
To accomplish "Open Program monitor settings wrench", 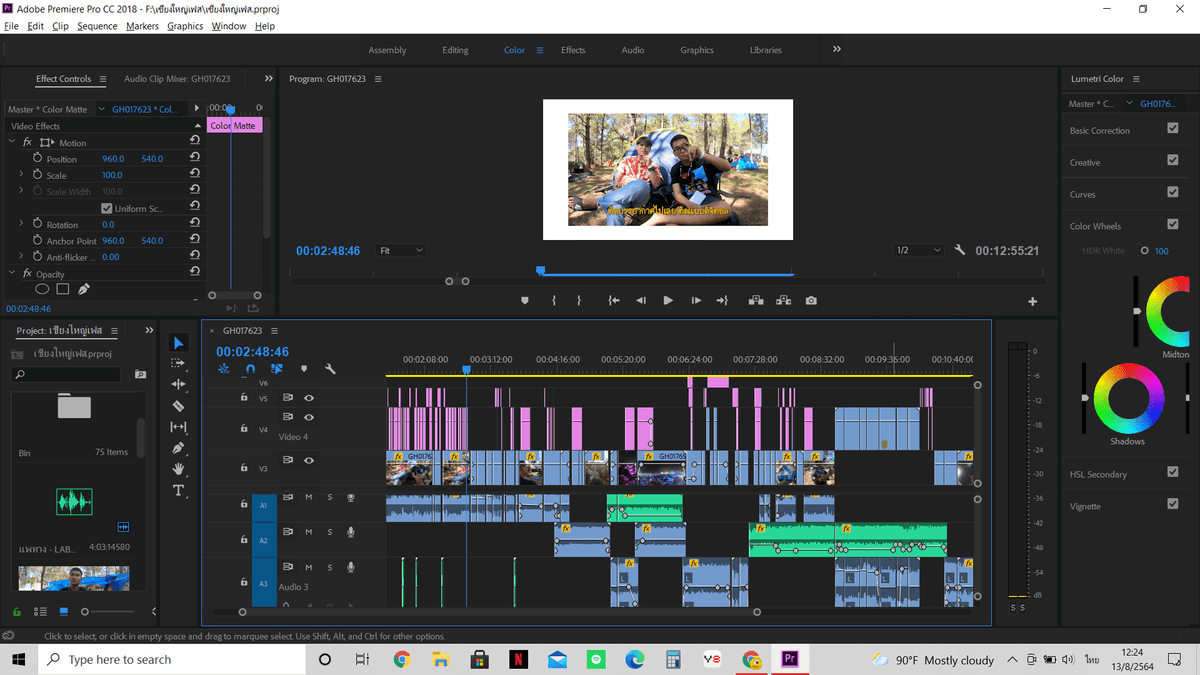I will tap(960, 250).
